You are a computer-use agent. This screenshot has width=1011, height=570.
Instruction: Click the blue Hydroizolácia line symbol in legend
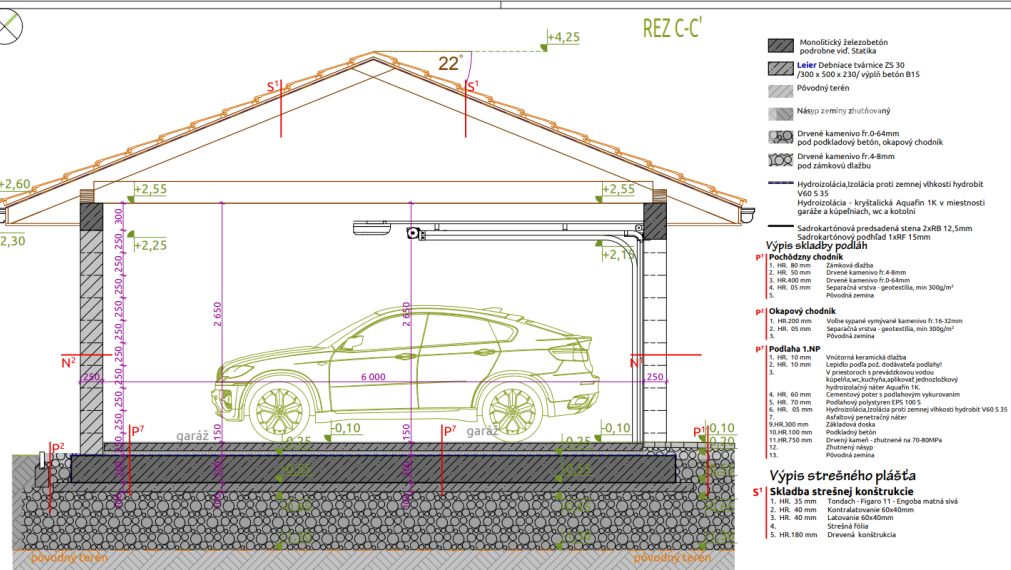point(781,183)
